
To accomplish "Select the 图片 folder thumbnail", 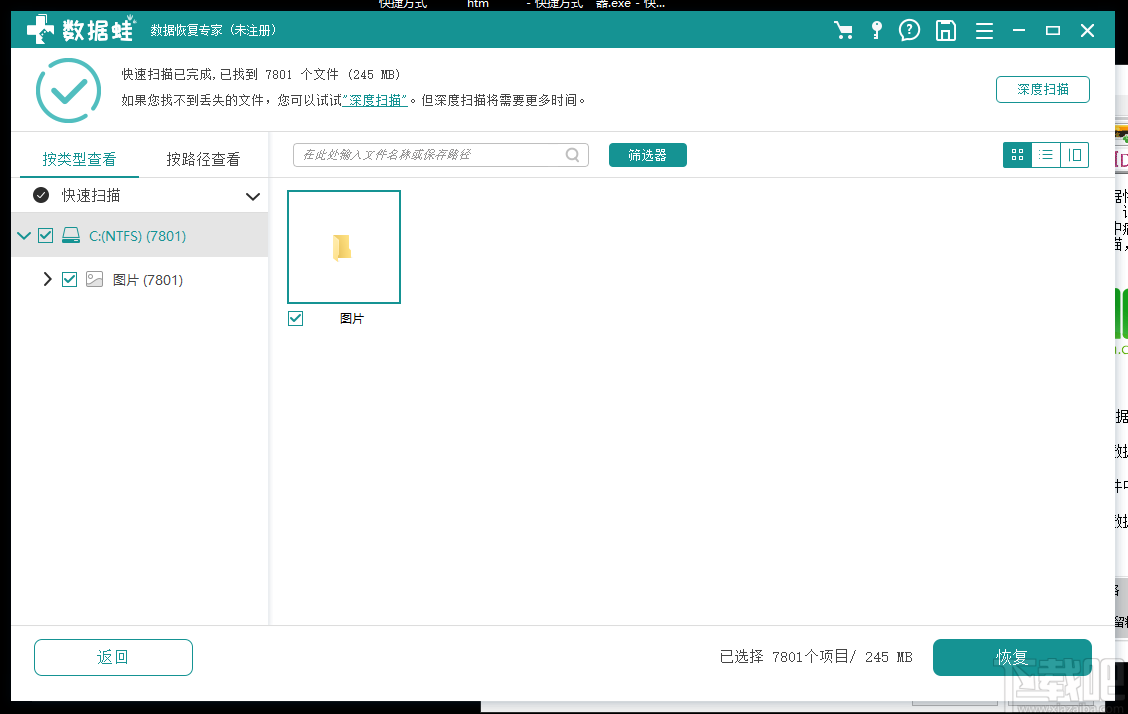I will tap(344, 247).
